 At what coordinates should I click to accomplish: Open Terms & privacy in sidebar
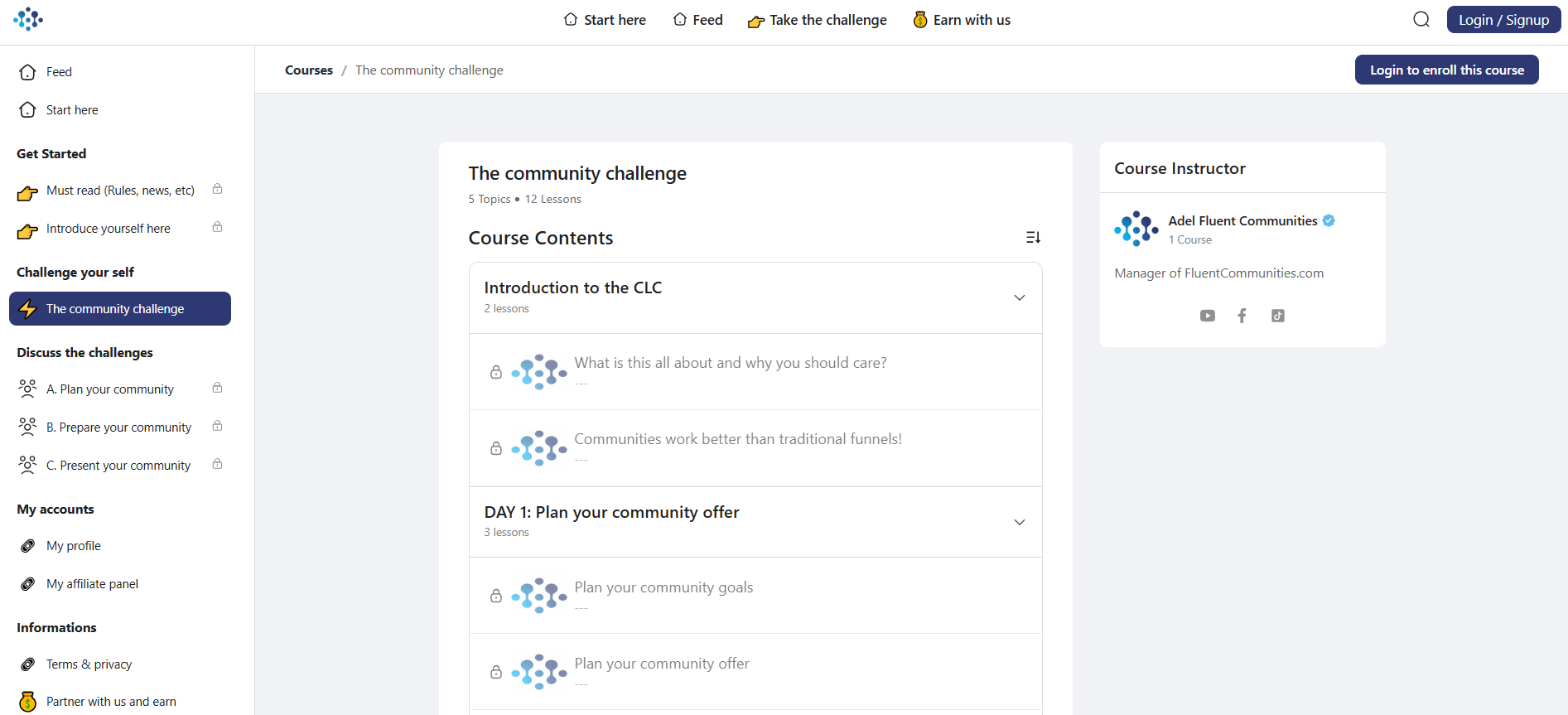point(89,664)
